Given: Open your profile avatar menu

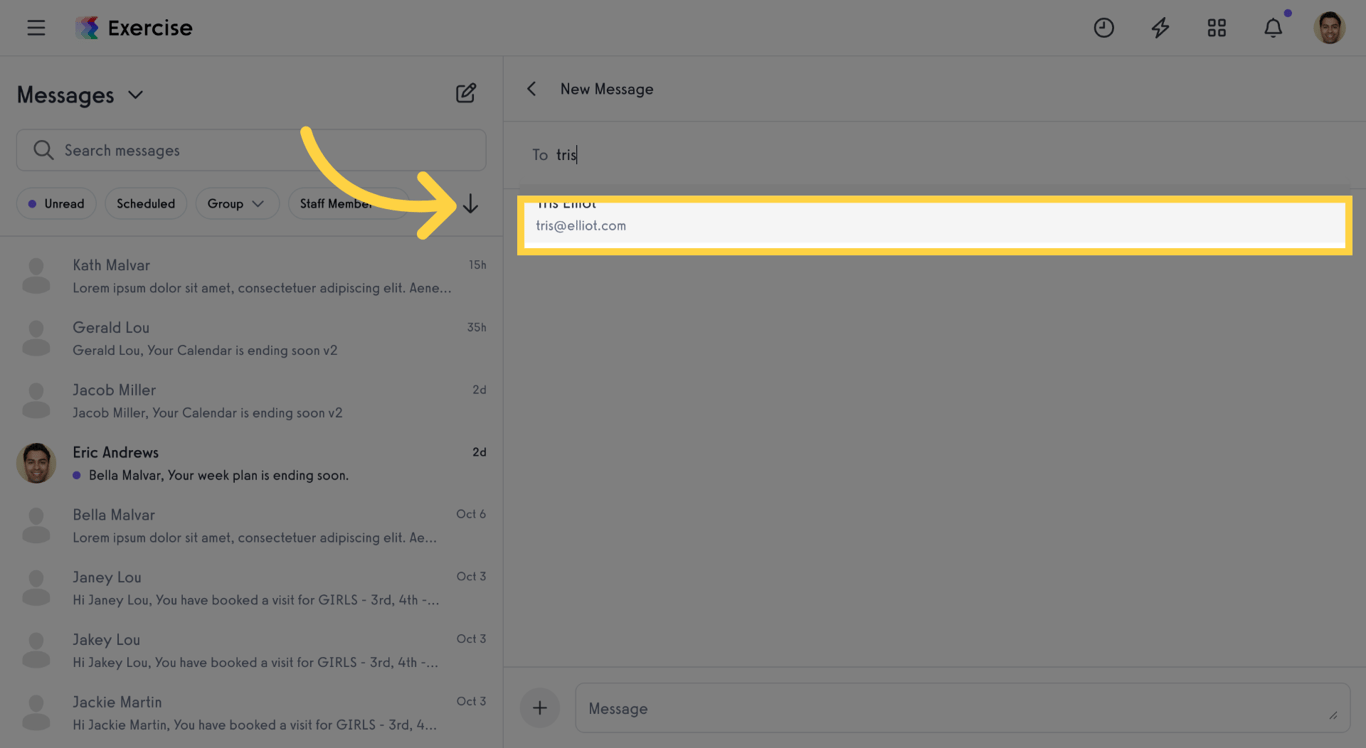Looking at the screenshot, I should click(1329, 27).
